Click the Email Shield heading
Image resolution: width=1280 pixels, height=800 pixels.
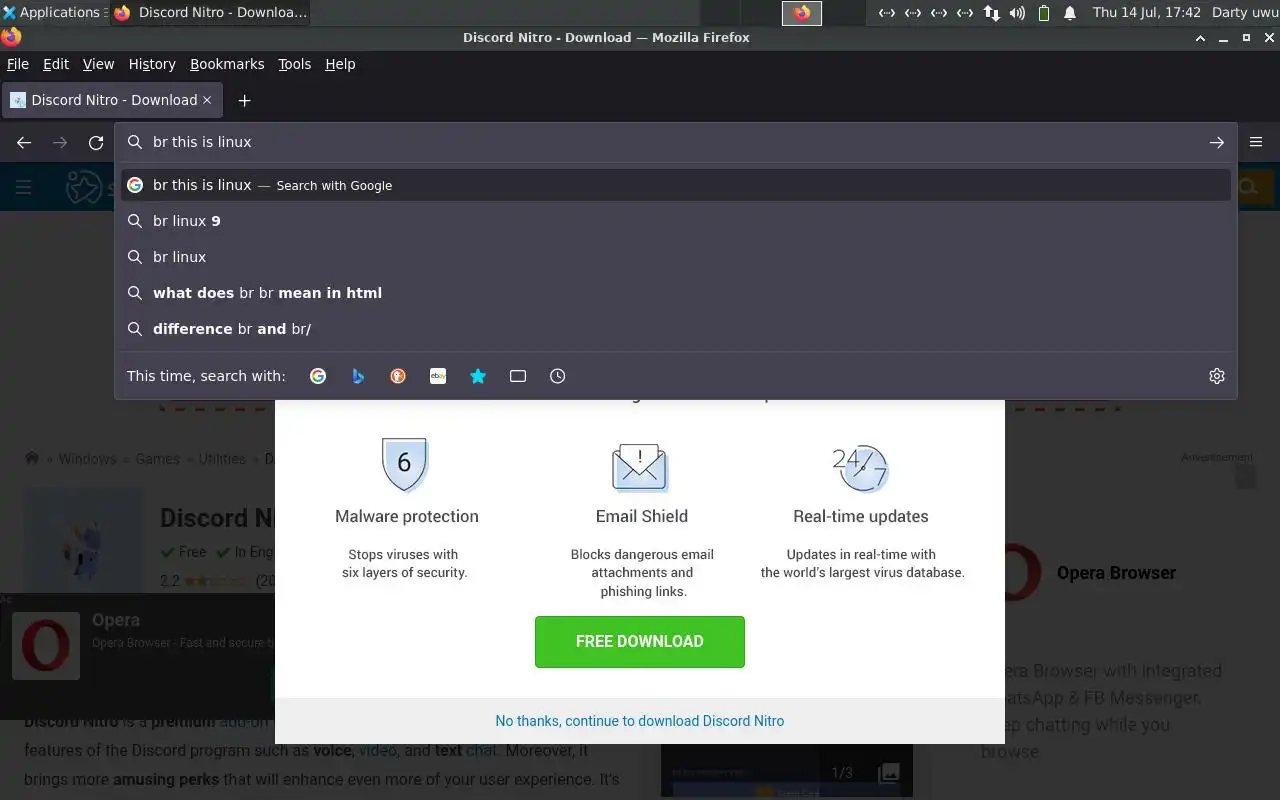tap(642, 516)
